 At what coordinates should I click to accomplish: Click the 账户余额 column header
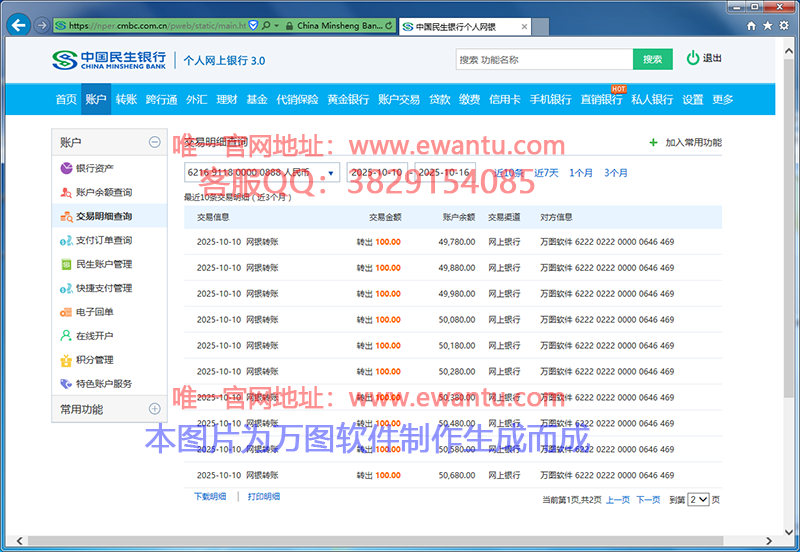coord(459,217)
